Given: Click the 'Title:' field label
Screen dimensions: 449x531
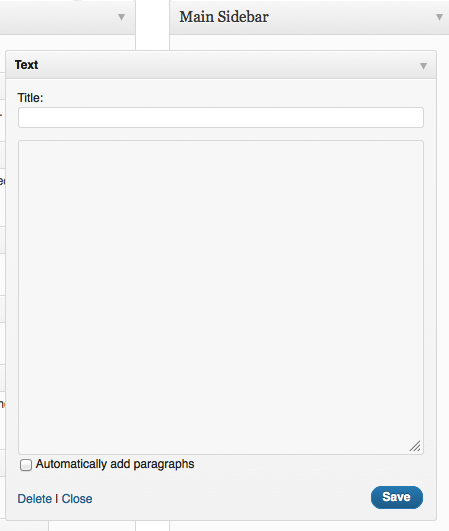Looking at the screenshot, I should click(x=30, y=98).
